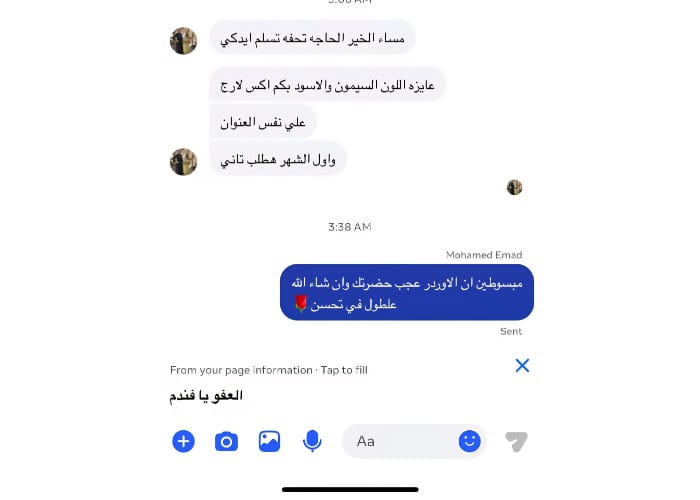Open the plus attachments menu
Screen dimensions: 700x500
[183, 441]
